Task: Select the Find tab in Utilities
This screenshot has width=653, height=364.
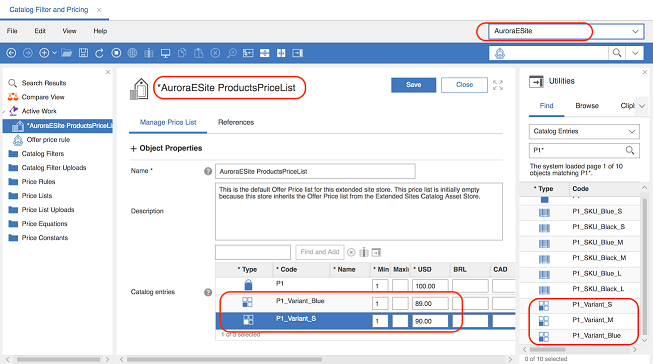Action: pos(546,106)
